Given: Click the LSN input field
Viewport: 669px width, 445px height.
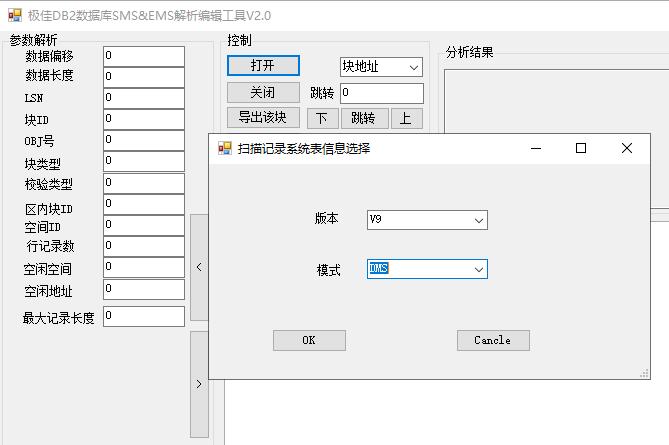Looking at the screenshot, I should coord(144,98).
